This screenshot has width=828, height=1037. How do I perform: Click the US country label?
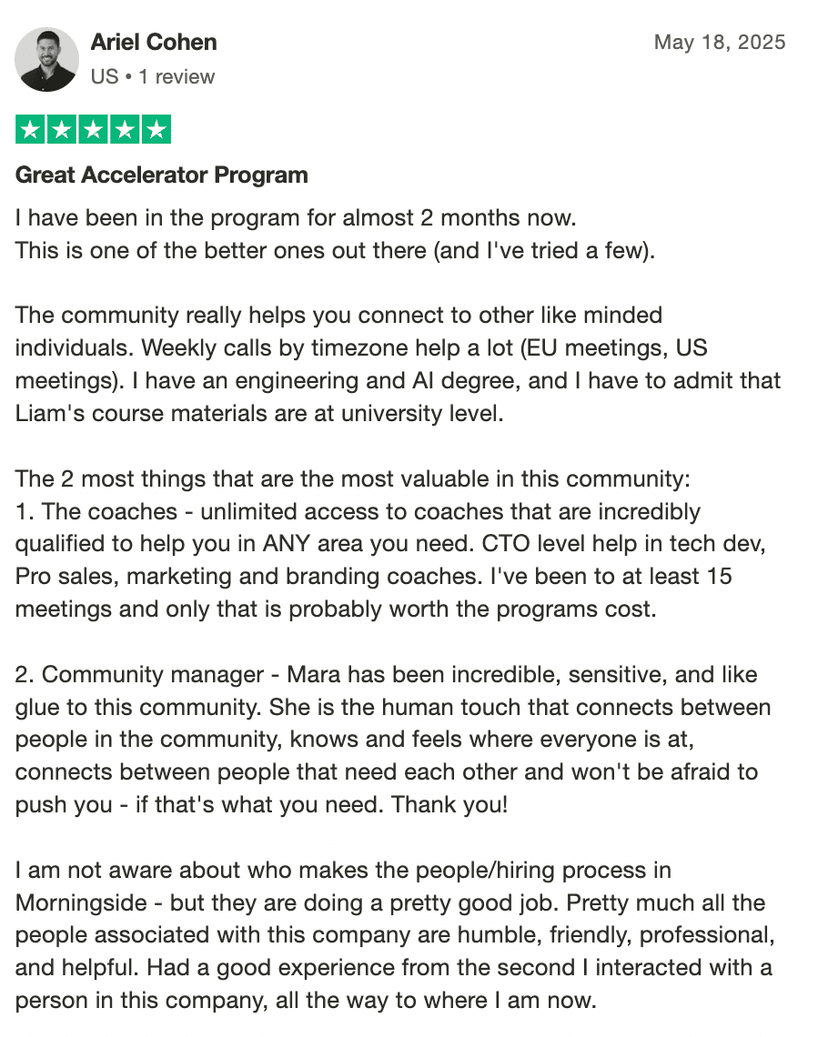104,77
